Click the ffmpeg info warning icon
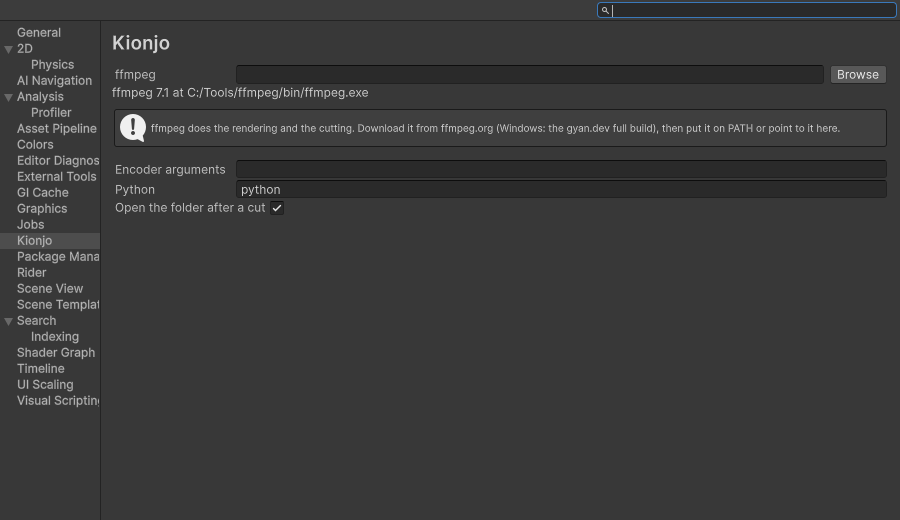 tap(133, 128)
